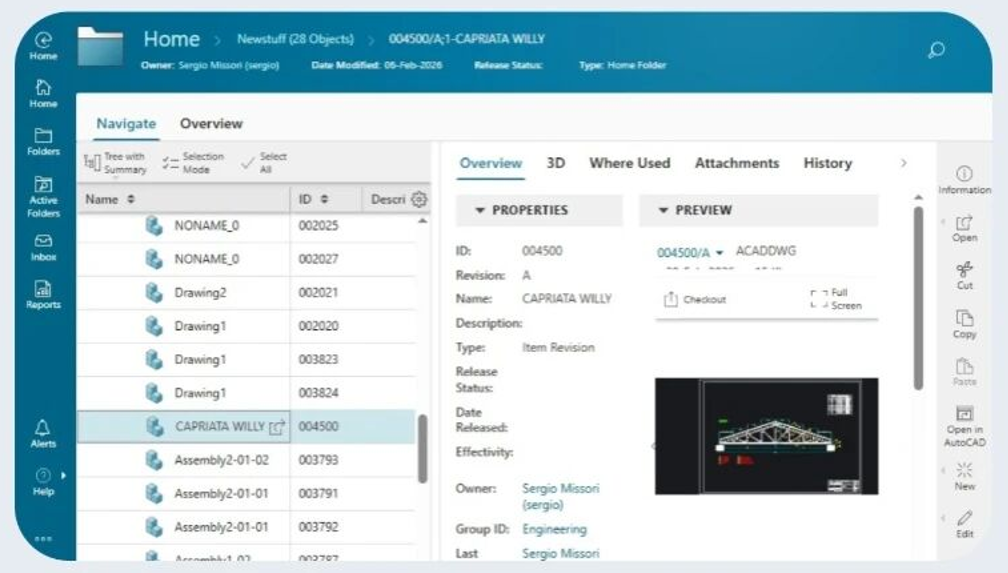Select Assembly2-01-02 row
Image resolution: width=1008 pixels, height=573 pixels.
[x=246, y=460]
